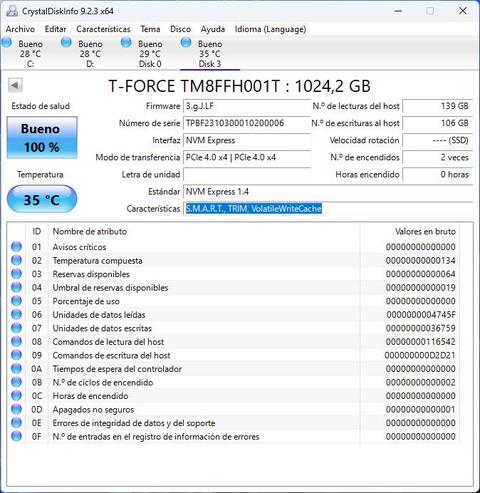Click the 139 GB host reads field
Screen dimensions: 480x493
tap(438, 106)
